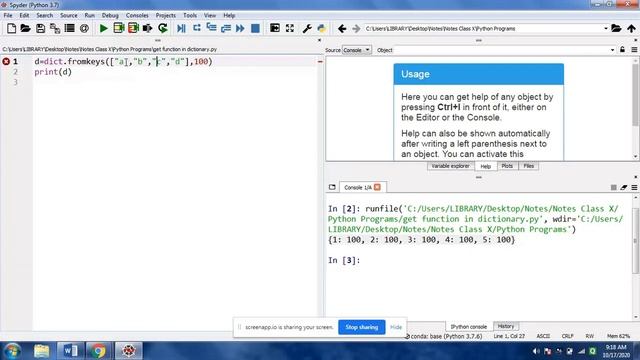Open the Source Console dropdown

click(356, 50)
